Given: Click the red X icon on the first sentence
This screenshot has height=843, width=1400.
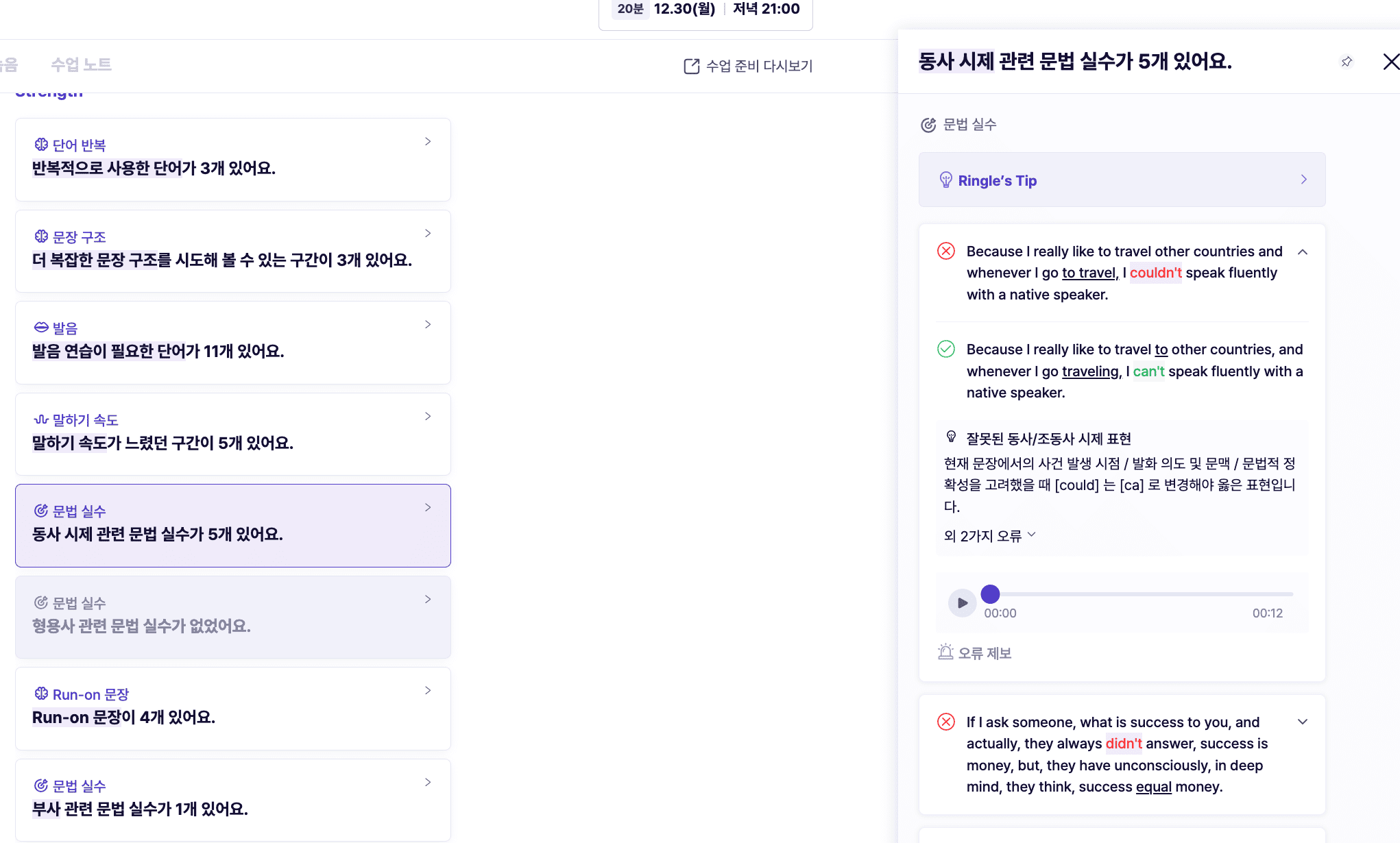Looking at the screenshot, I should point(946,251).
